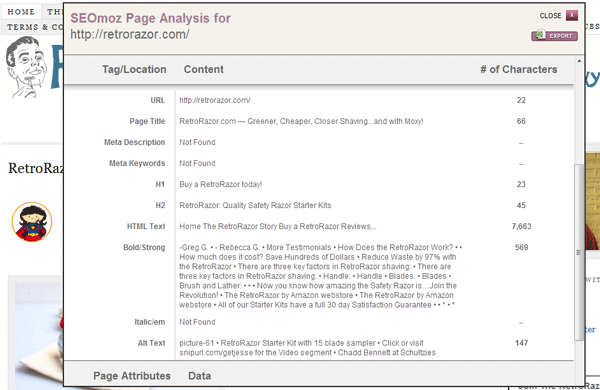Select the Tag/Location column header
Viewport: 600px width, 390px height.
(x=134, y=69)
